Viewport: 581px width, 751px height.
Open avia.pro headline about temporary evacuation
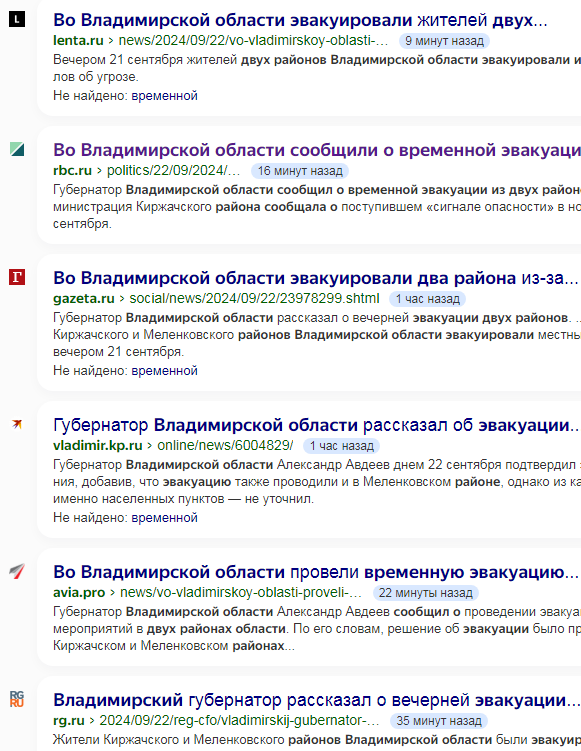[x=316, y=572]
